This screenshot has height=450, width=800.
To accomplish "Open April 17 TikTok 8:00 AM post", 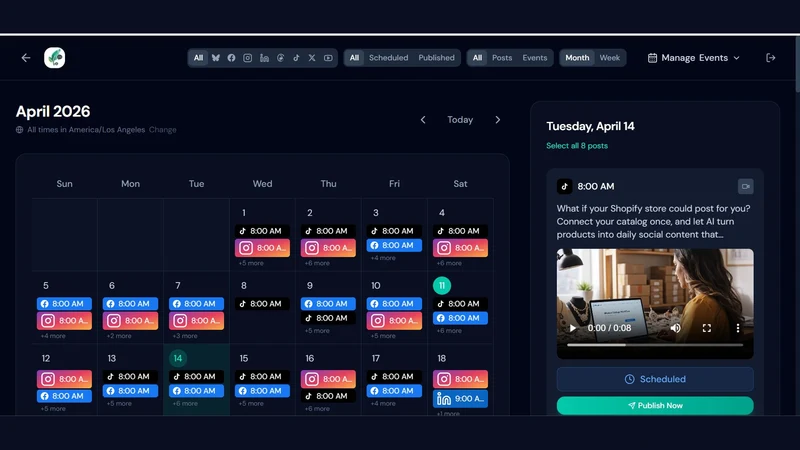I will coord(394,377).
